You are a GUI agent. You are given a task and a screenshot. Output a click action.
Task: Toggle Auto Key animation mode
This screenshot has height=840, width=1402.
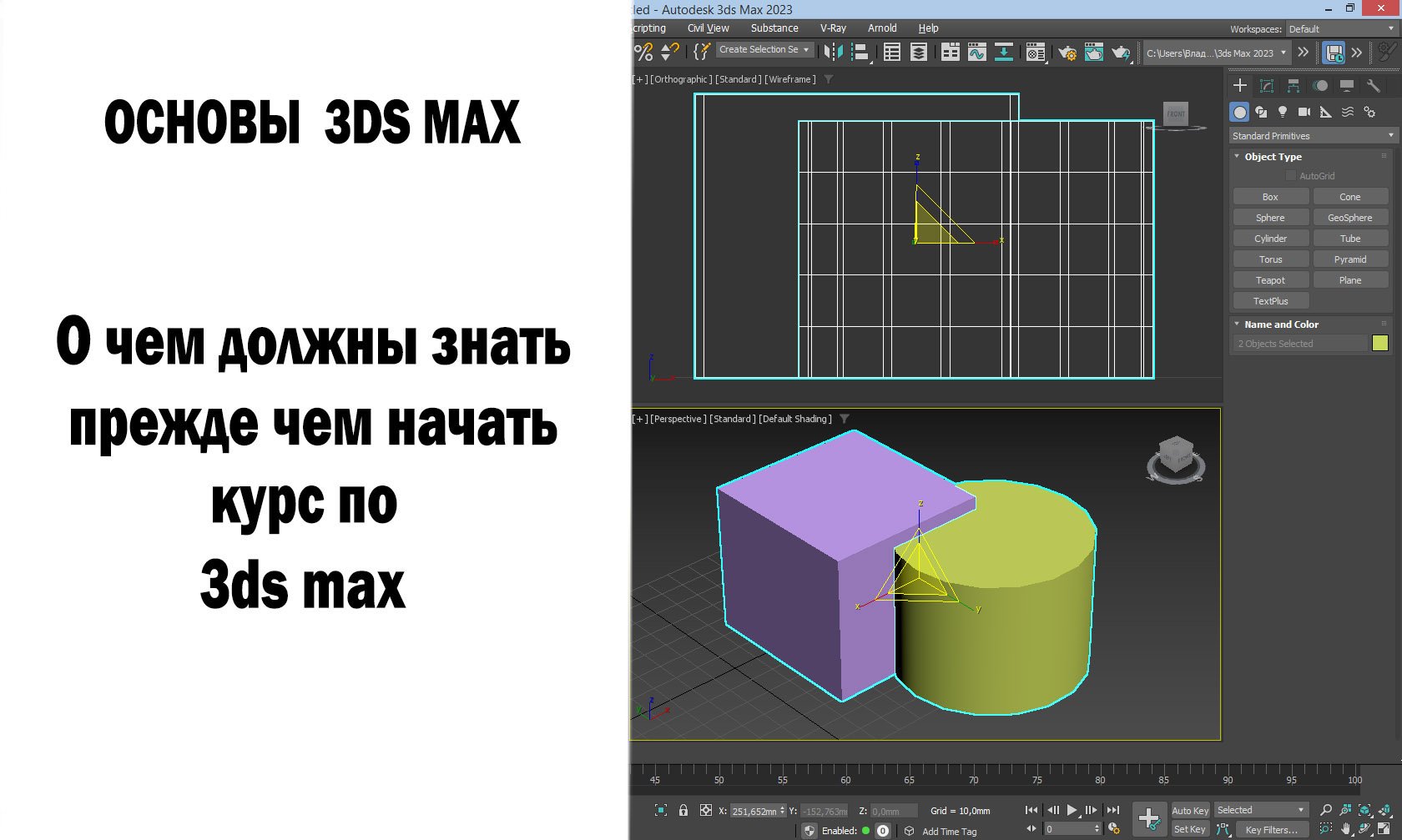point(1190,811)
